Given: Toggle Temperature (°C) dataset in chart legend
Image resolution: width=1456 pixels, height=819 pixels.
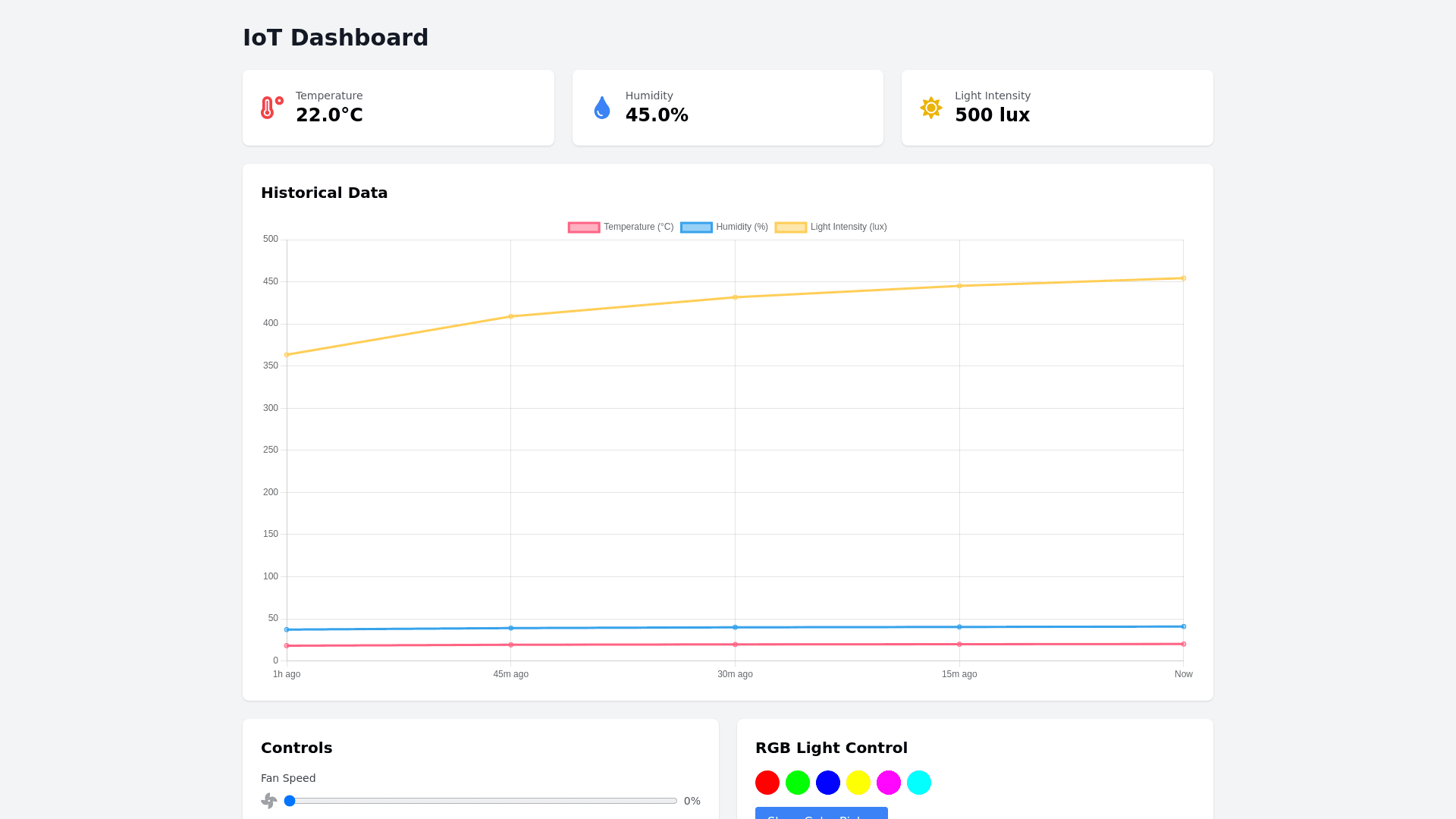Looking at the screenshot, I should point(621,227).
